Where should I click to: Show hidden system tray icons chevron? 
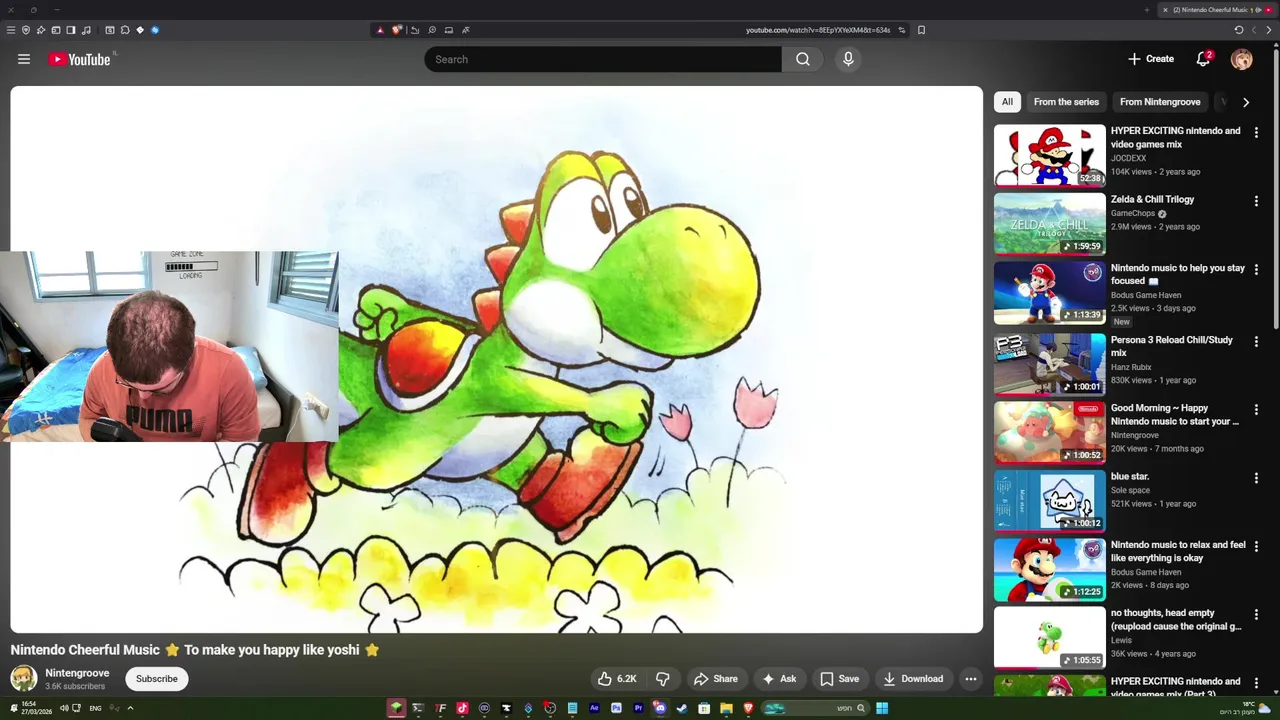tap(130, 708)
